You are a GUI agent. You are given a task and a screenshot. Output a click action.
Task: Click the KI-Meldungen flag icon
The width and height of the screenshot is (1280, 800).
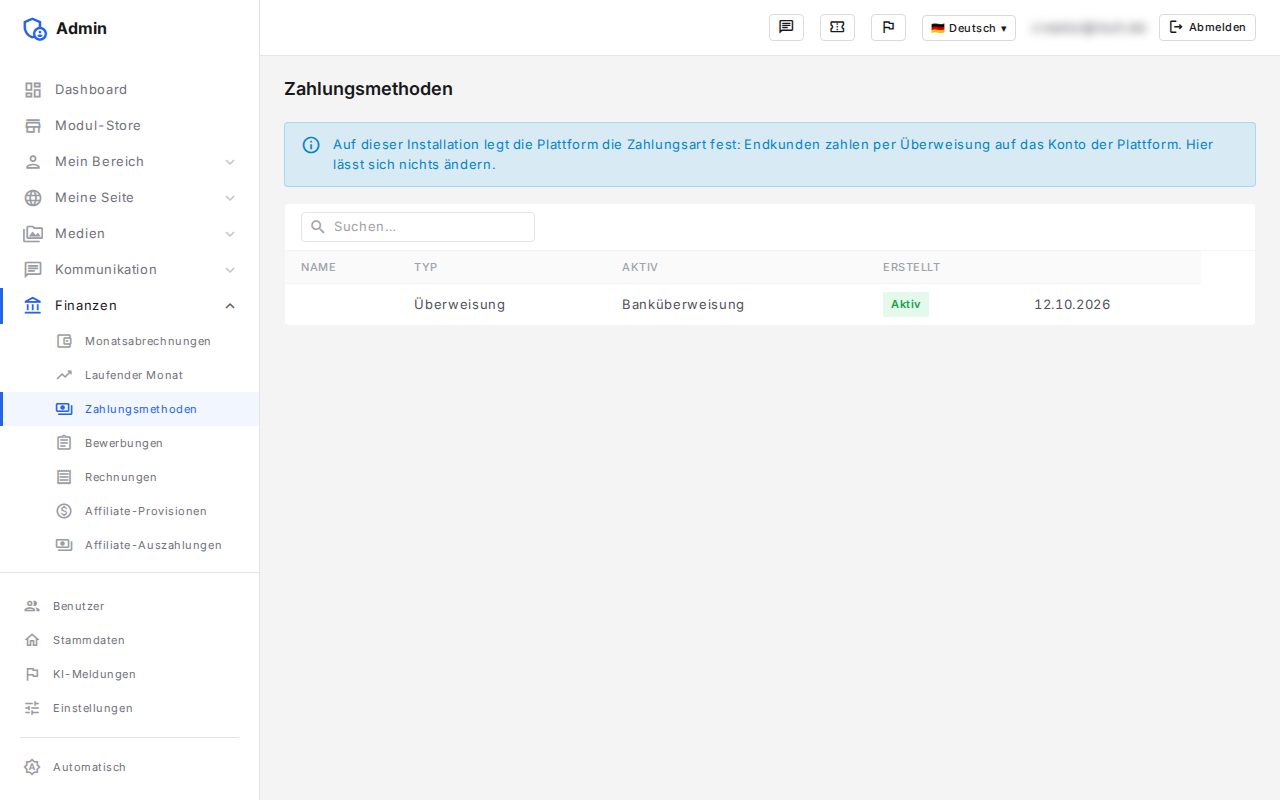pyautogui.click(x=32, y=674)
